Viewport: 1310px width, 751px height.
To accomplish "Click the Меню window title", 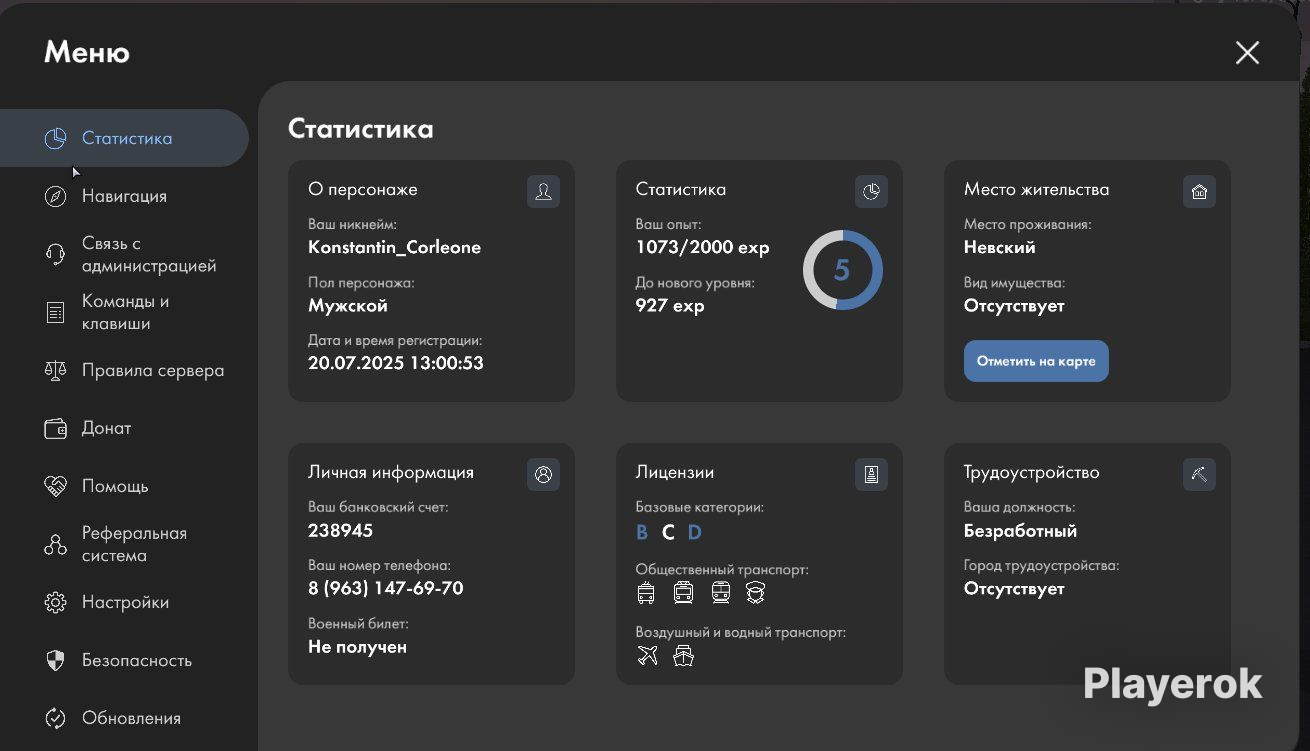I will click(87, 52).
